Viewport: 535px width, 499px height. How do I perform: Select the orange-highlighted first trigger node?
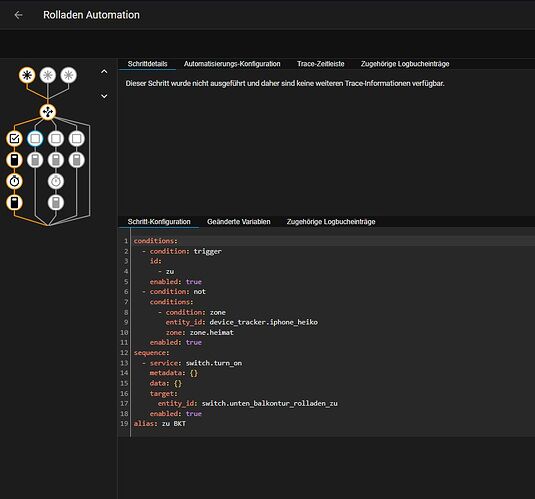coord(27,75)
